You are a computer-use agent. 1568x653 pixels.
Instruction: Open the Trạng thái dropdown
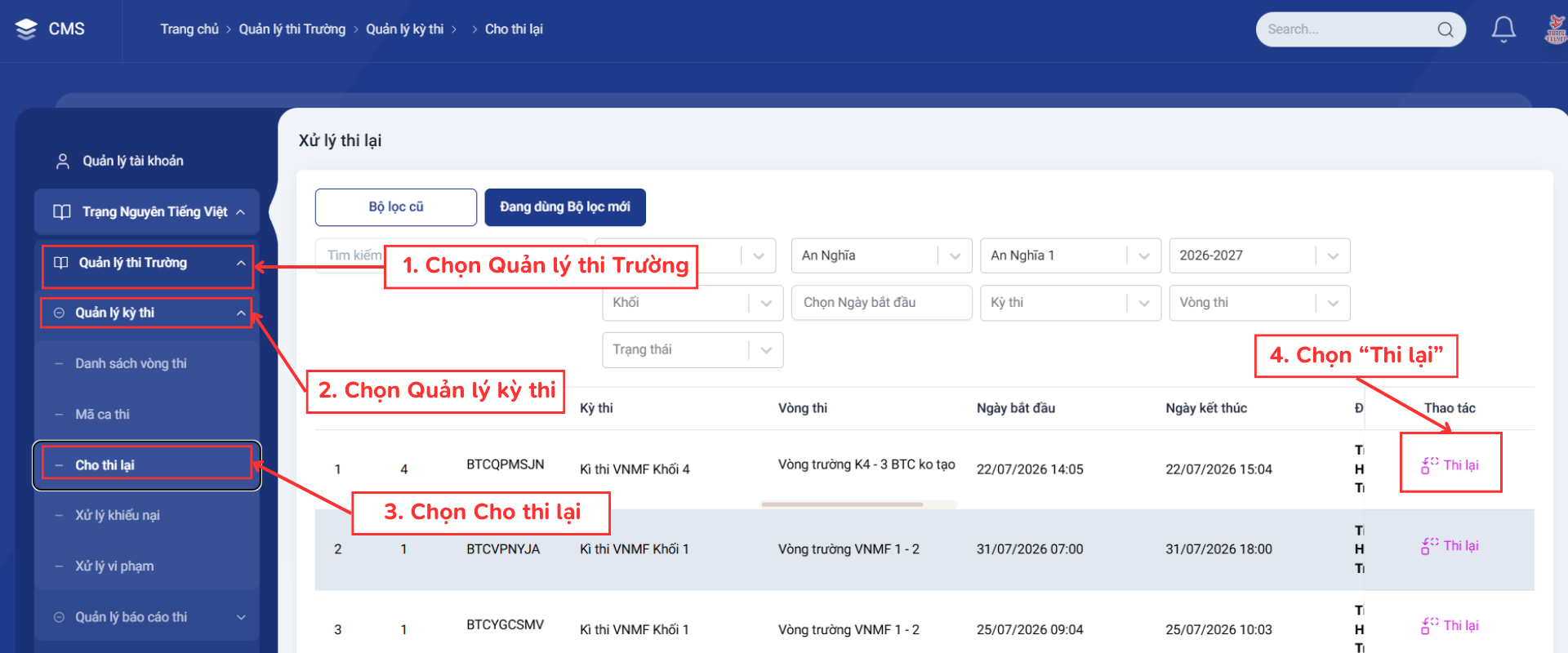[x=693, y=350]
